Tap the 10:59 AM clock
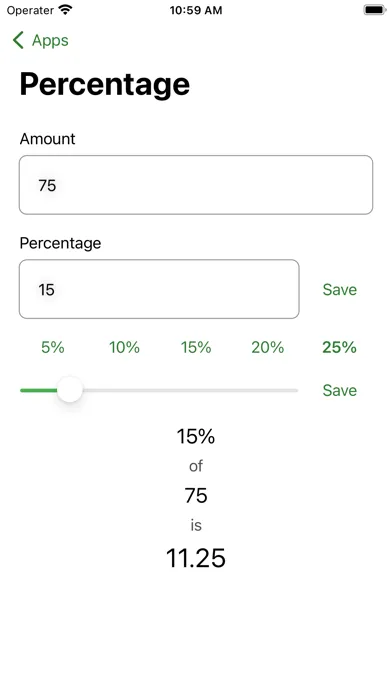 [x=196, y=10]
